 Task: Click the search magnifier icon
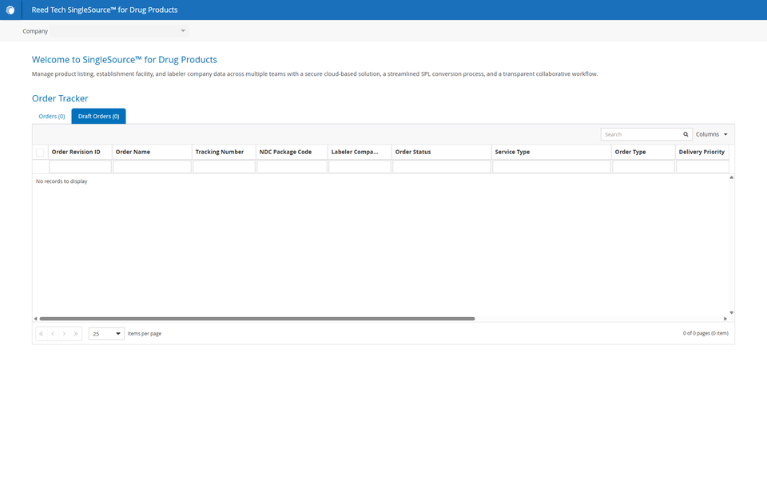(686, 134)
